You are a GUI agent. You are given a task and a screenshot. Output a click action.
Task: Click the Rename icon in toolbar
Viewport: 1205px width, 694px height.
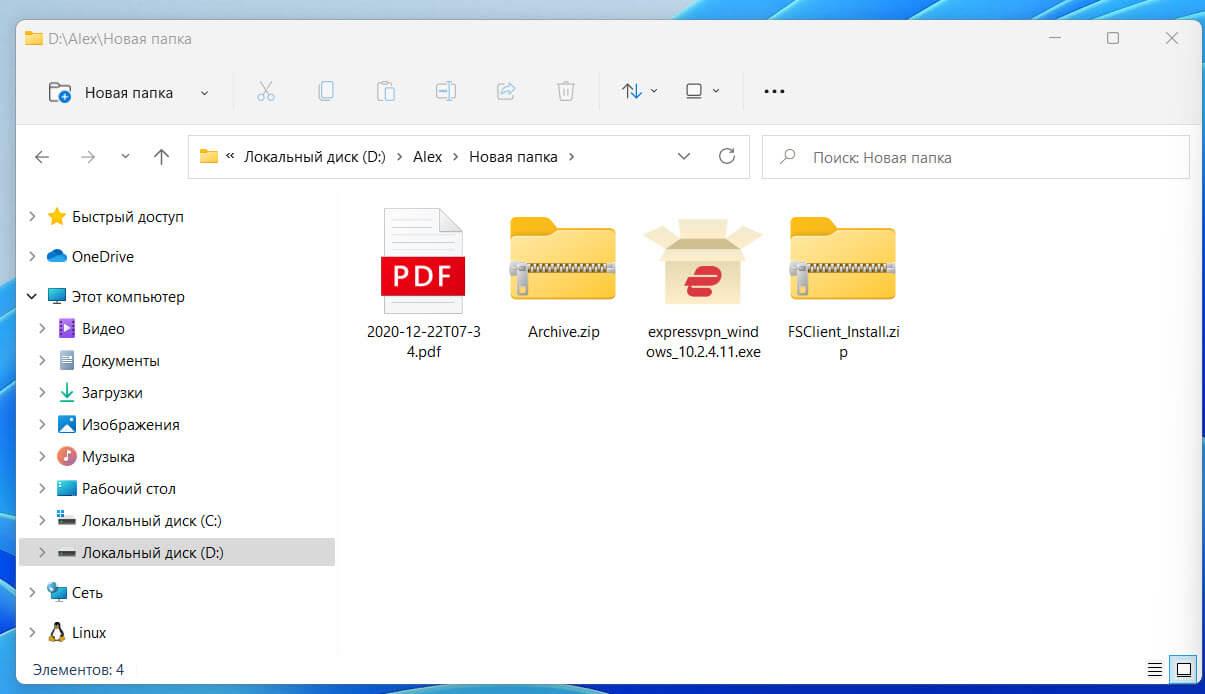[x=446, y=91]
